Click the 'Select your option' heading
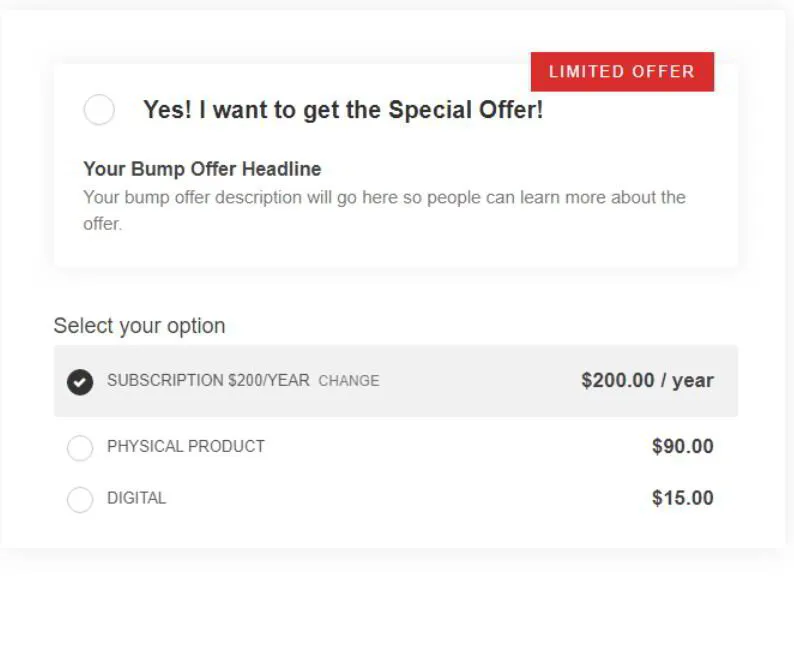Viewport: 794px width, 648px height. click(x=139, y=326)
